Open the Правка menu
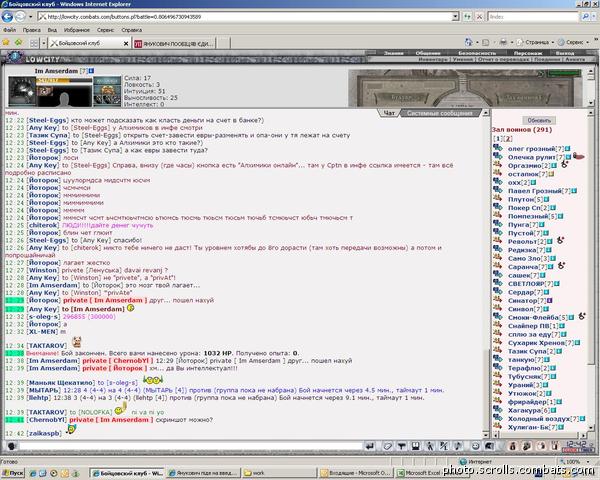 (x=31, y=30)
